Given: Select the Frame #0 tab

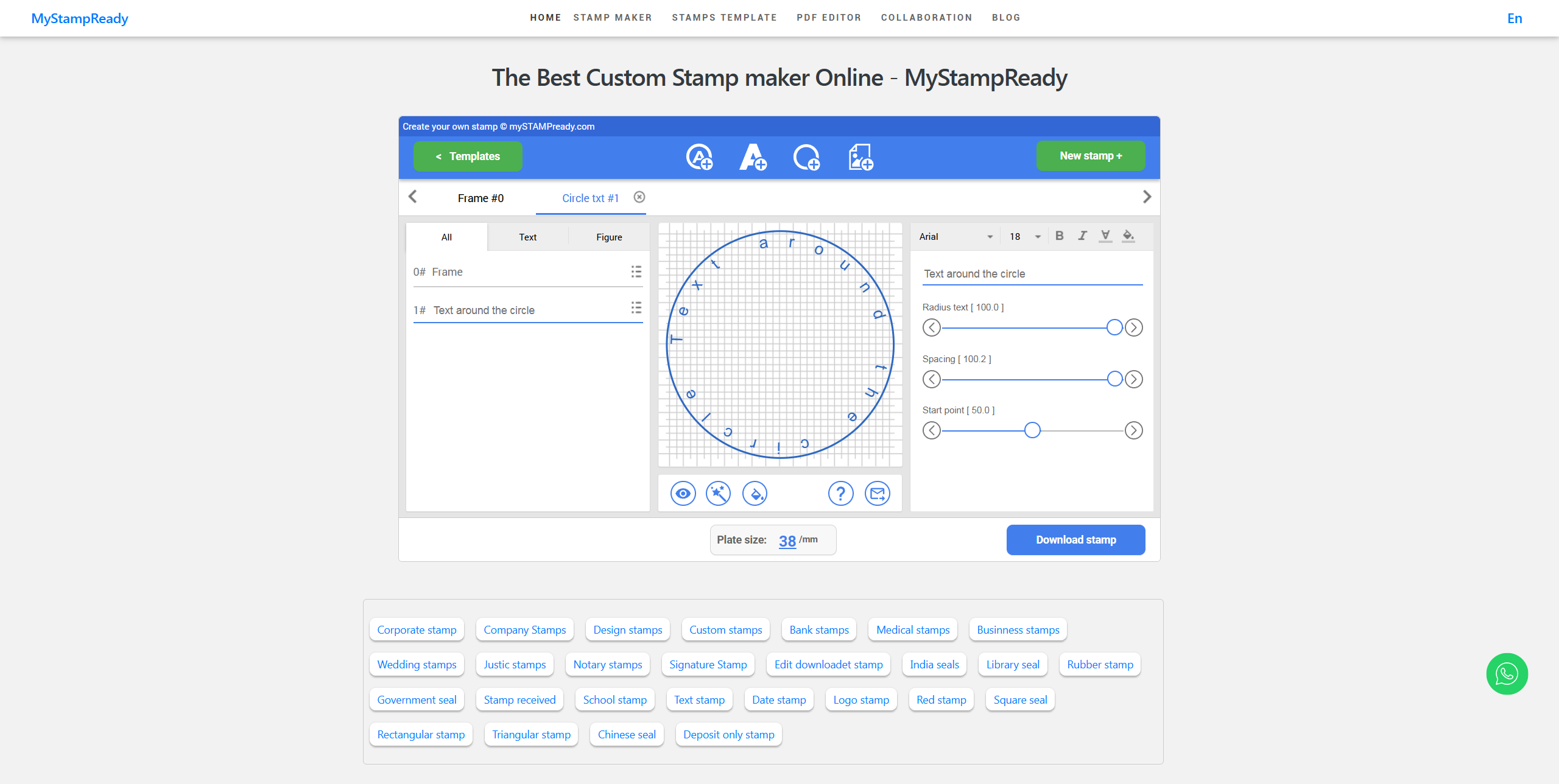Looking at the screenshot, I should tap(480, 198).
